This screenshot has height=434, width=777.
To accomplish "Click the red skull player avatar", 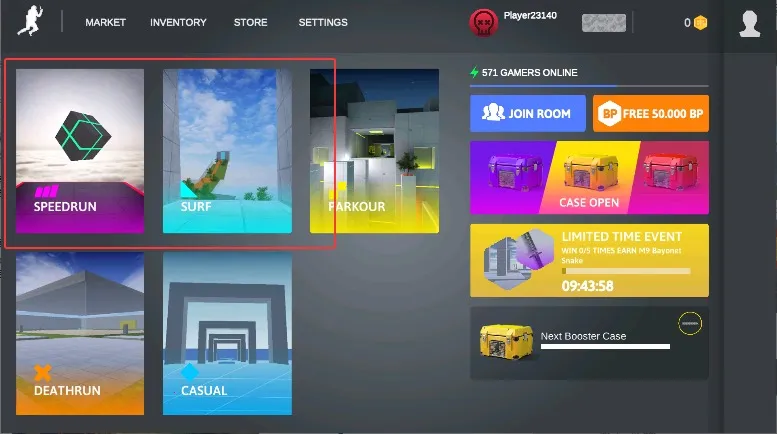I will point(483,22).
